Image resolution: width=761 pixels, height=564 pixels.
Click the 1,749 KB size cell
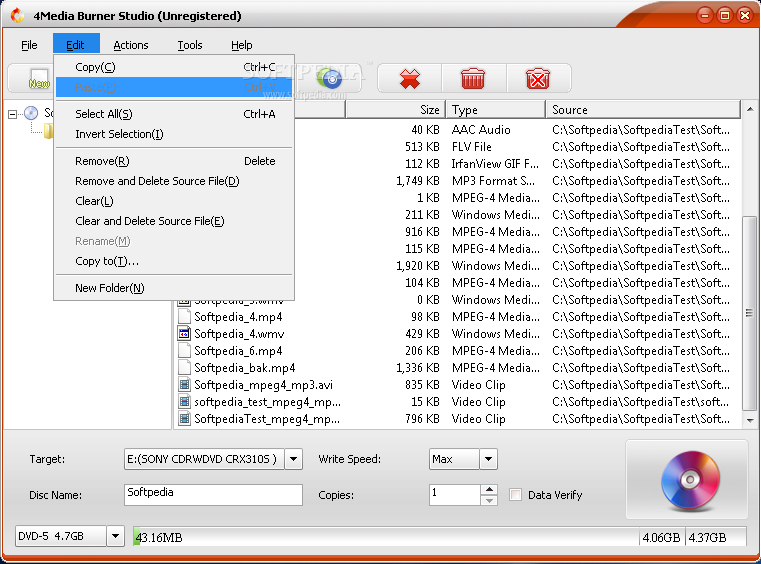418,181
